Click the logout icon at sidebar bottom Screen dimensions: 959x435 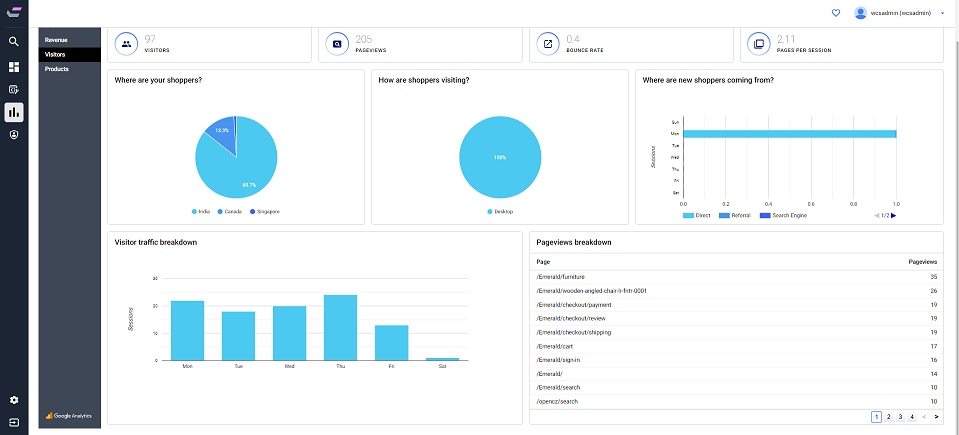pos(13,422)
